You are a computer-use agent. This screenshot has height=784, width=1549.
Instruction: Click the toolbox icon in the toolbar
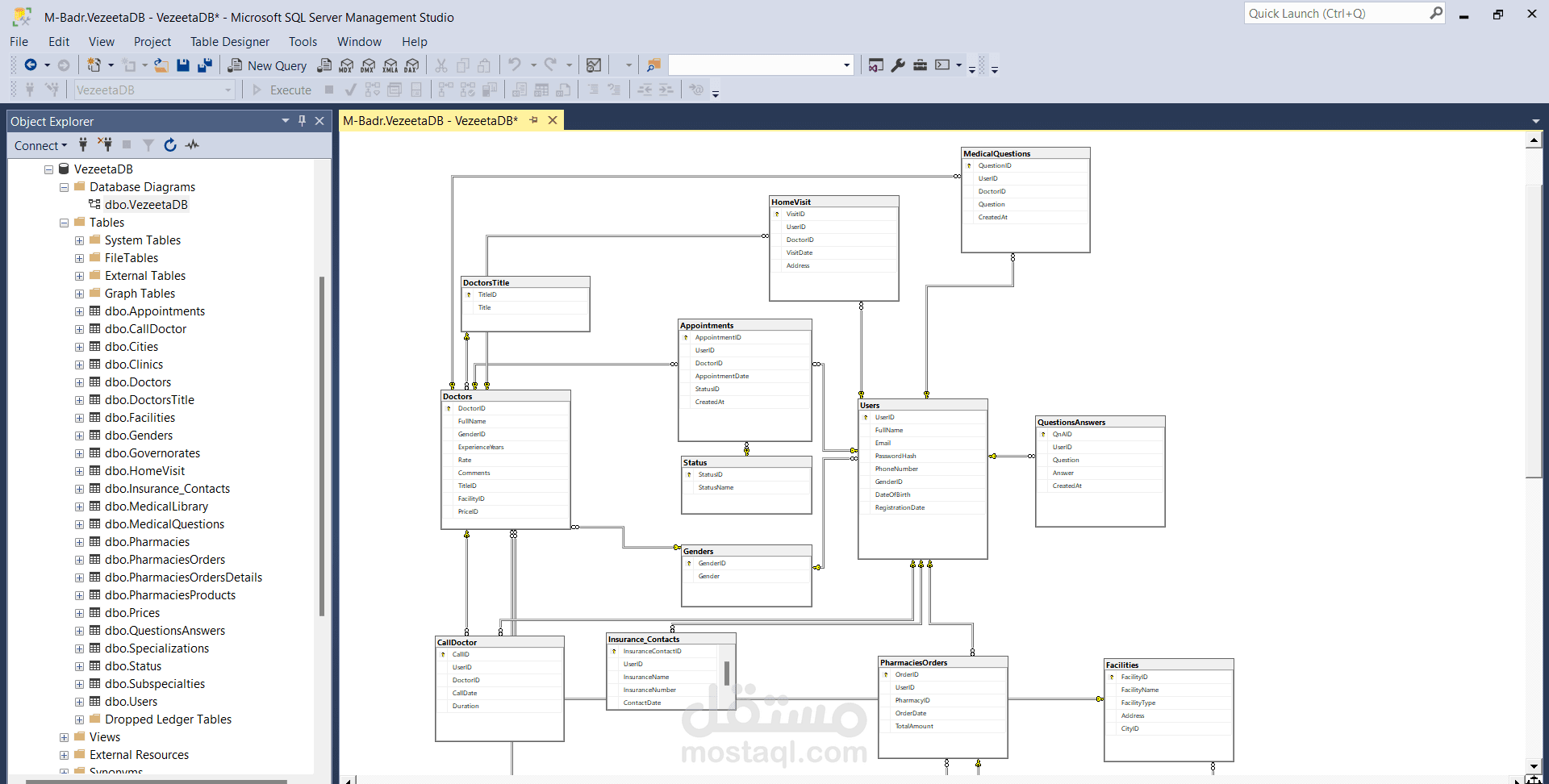pos(920,65)
